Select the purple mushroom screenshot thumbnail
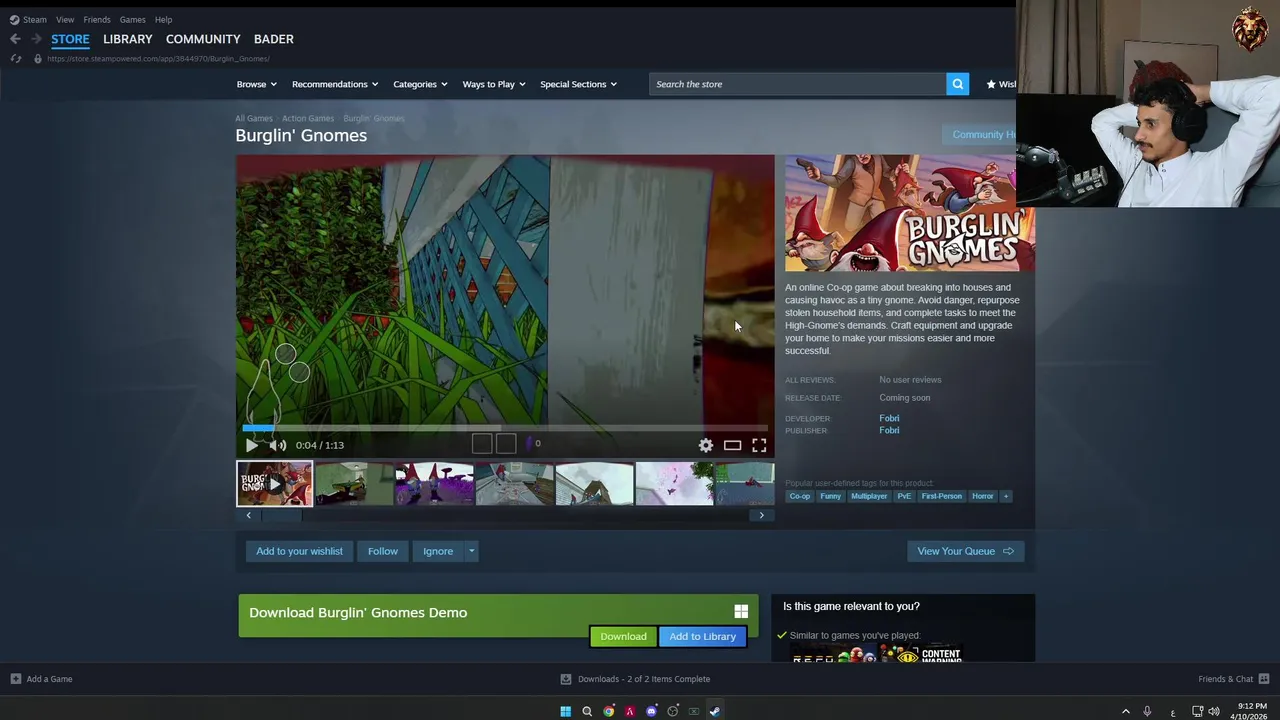The width and height of the screenshot is (1280, 720). coord(434,484)
